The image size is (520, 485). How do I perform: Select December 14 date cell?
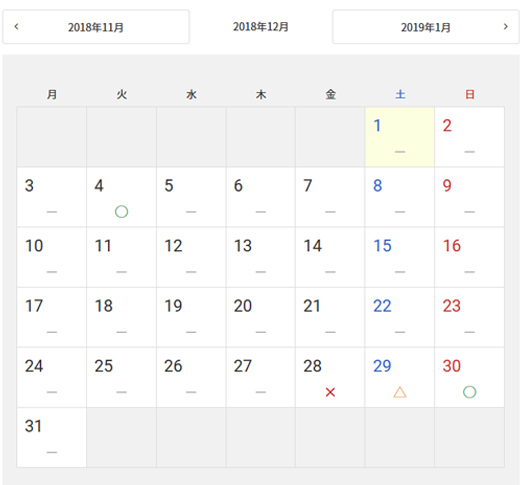330,257
